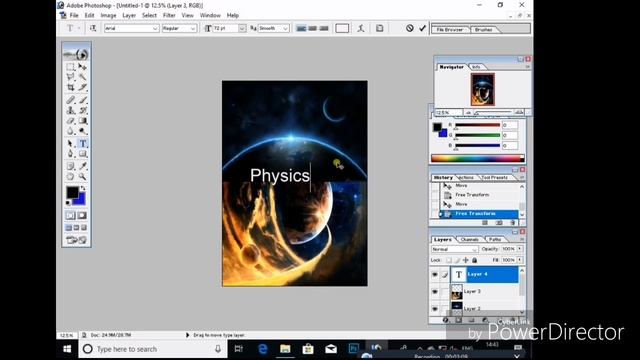Select the Hand tool
The image size is (640, 360).
(70, 177)
